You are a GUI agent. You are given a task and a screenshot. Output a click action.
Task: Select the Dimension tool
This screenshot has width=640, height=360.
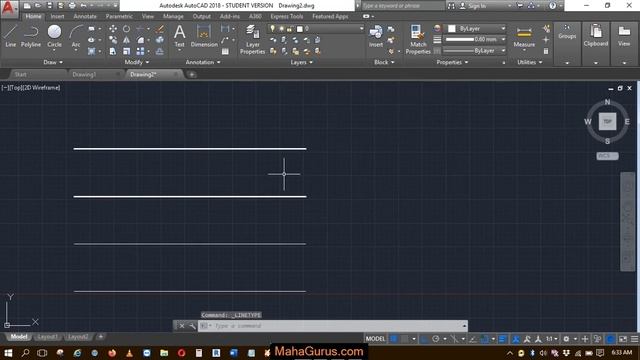click(x=204, y=36)
